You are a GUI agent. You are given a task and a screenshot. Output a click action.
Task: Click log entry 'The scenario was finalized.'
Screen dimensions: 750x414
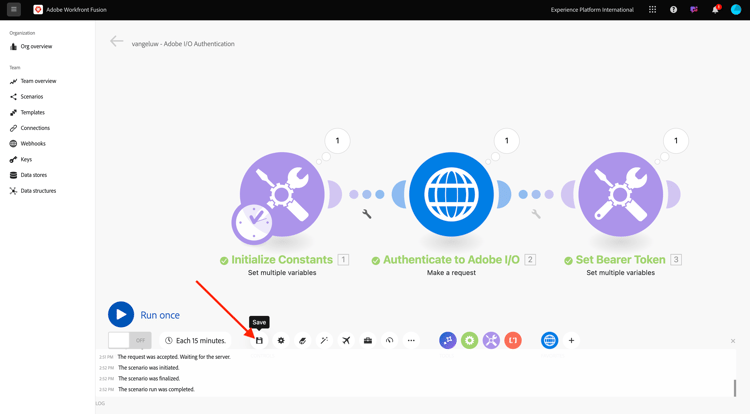(x=149, y=379)
